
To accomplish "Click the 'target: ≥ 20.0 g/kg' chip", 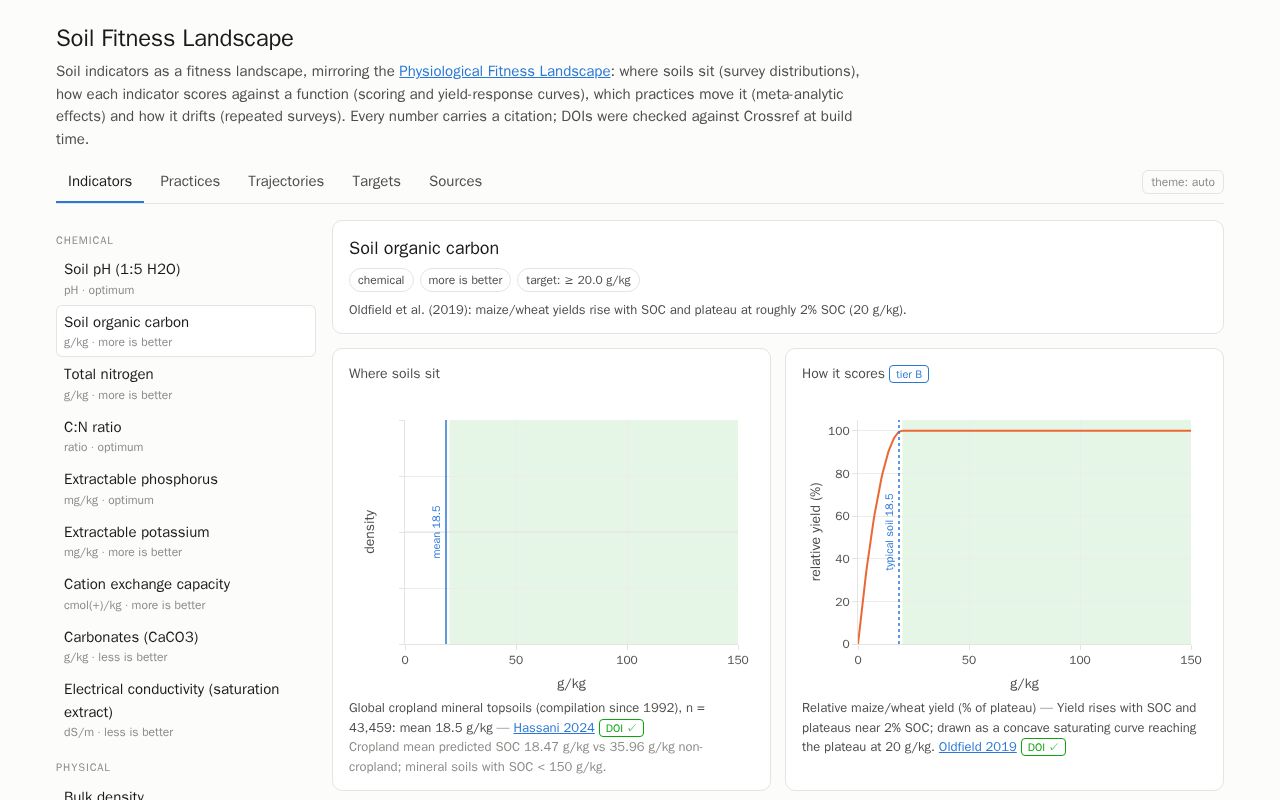I will 578,280.
